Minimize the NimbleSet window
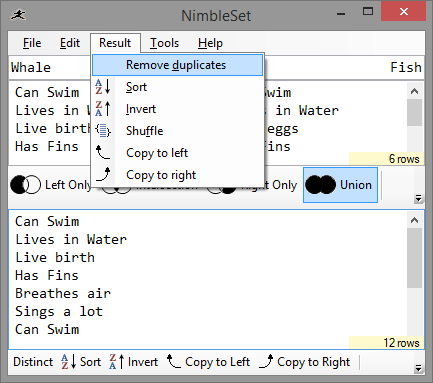433x383 pixels. [x=341, y=13]
